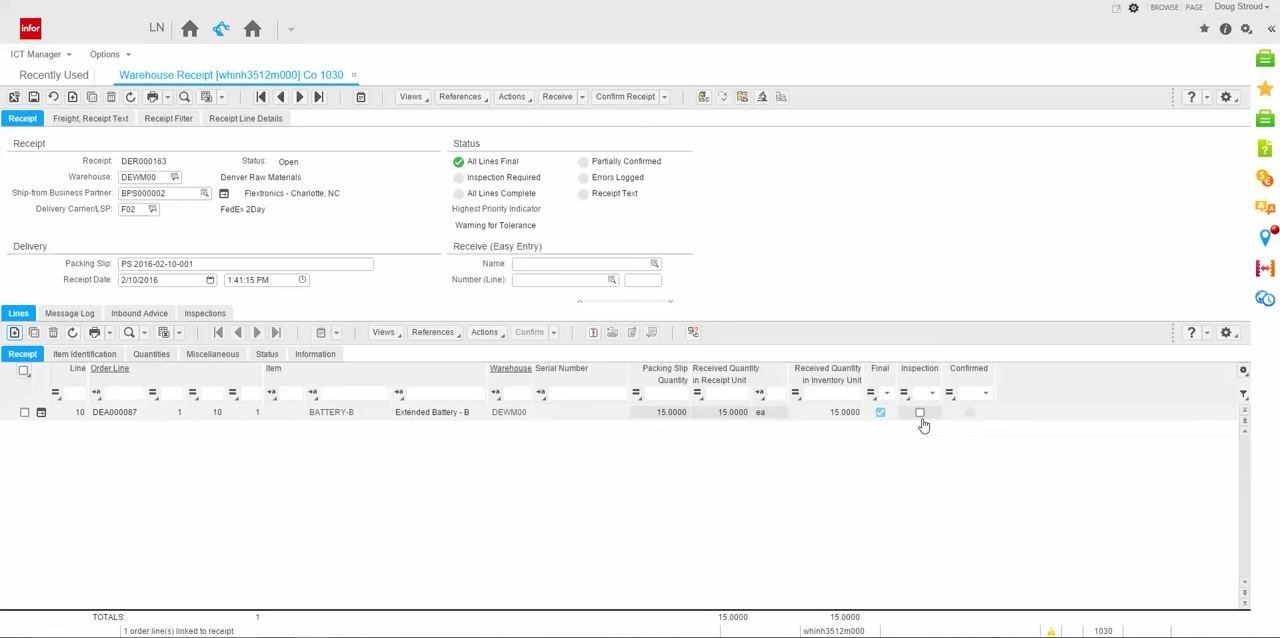Tick the Inspection checkbox for line 10
This screenshot has width=1280, height=638.
coord(920,412)
